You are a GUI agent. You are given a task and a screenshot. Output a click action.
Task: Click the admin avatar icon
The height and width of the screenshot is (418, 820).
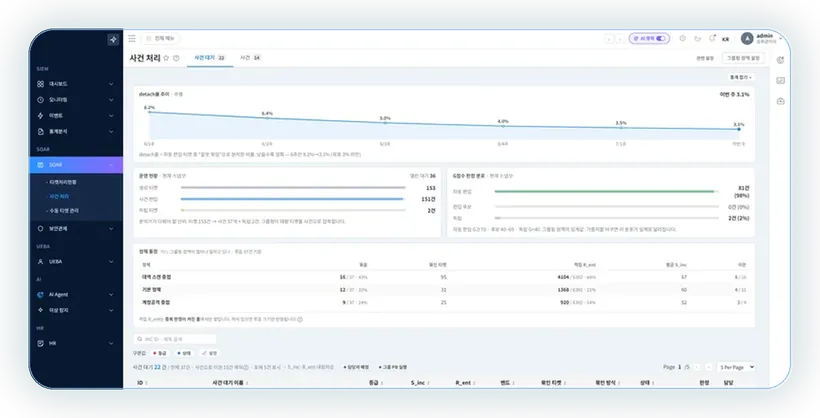pos(747,39)
